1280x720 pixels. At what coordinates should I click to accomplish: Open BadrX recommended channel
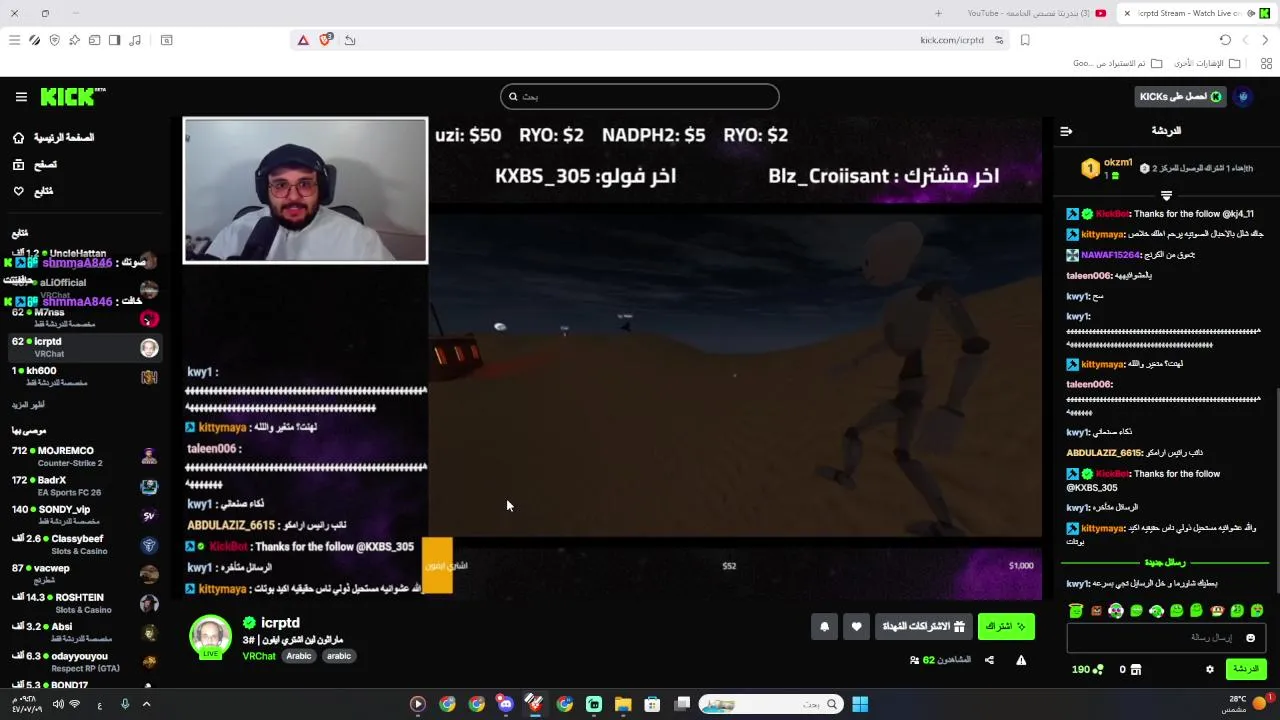84,486
